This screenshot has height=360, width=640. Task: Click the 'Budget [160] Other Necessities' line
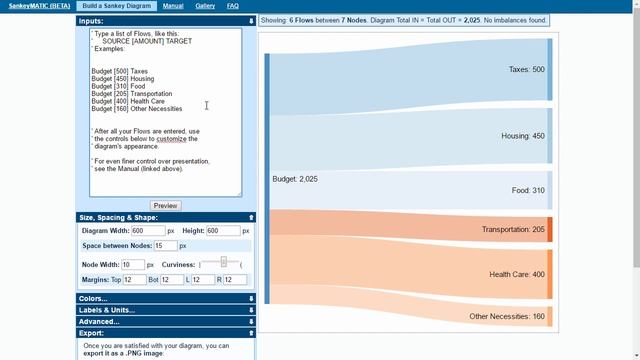pyautogui.click(x=137, y=109)
